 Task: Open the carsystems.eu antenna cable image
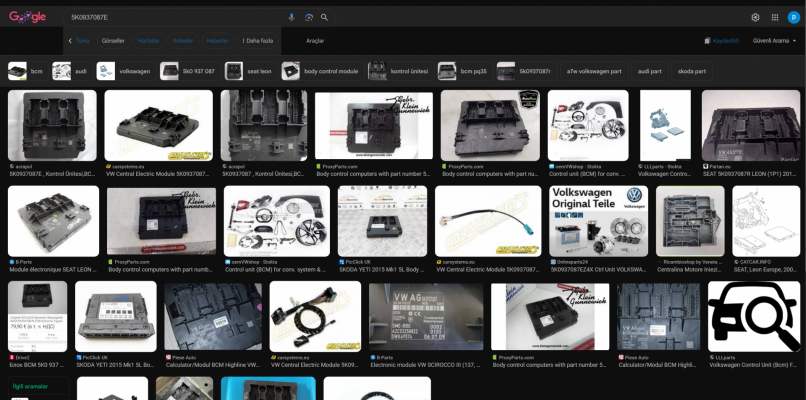coord(488,221)
